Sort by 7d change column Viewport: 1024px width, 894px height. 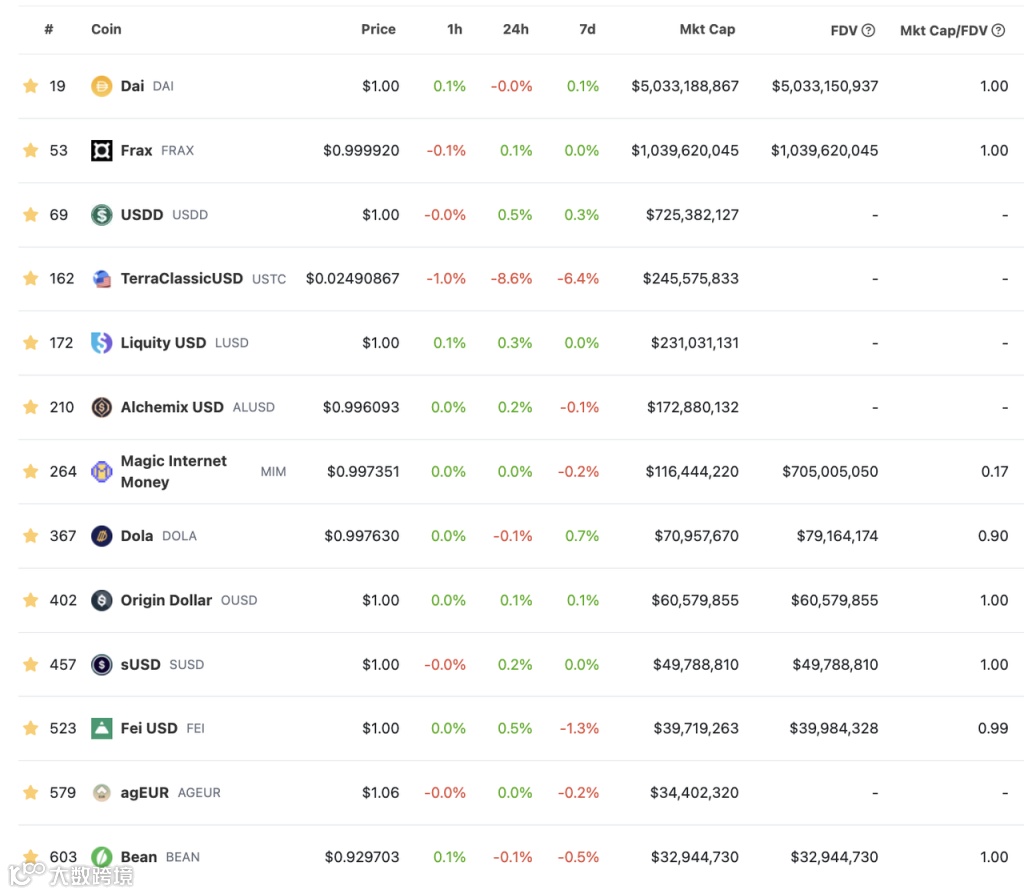pos(587,29)
